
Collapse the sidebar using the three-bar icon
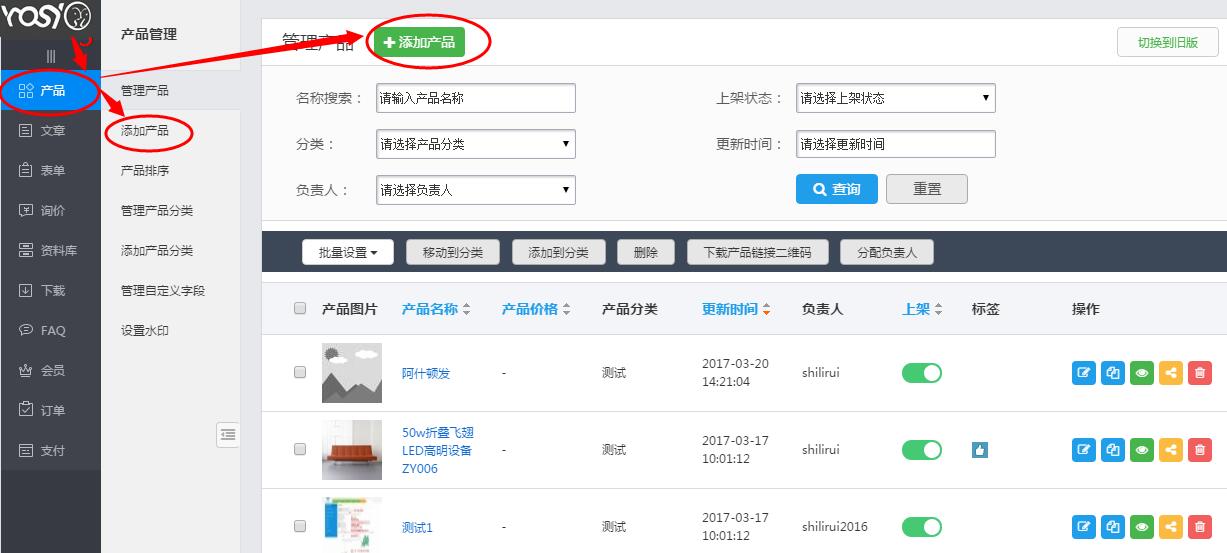pos(51,56)
